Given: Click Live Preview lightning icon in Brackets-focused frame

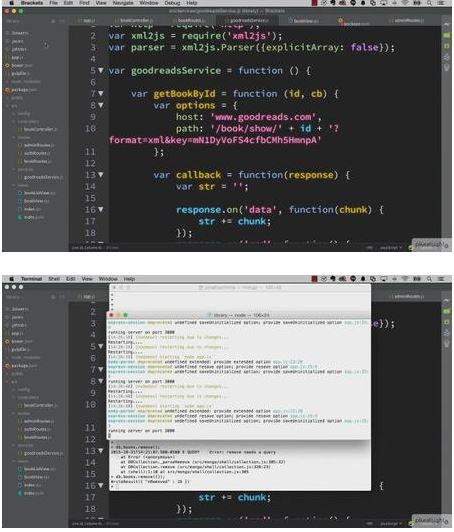Looking at the screenshot, I should point(447,25).
